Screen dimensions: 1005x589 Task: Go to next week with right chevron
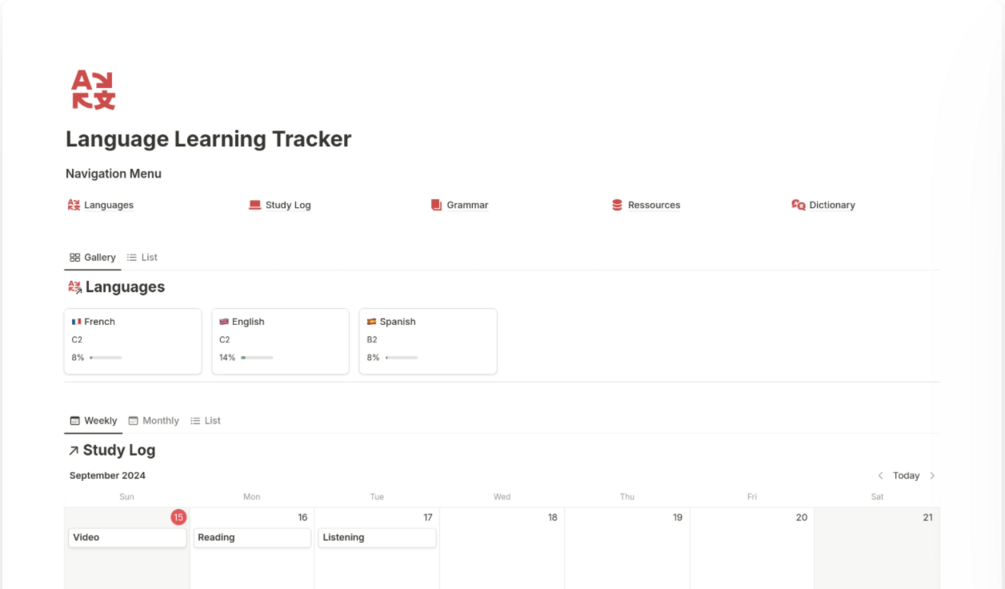(x=932, y=476)
